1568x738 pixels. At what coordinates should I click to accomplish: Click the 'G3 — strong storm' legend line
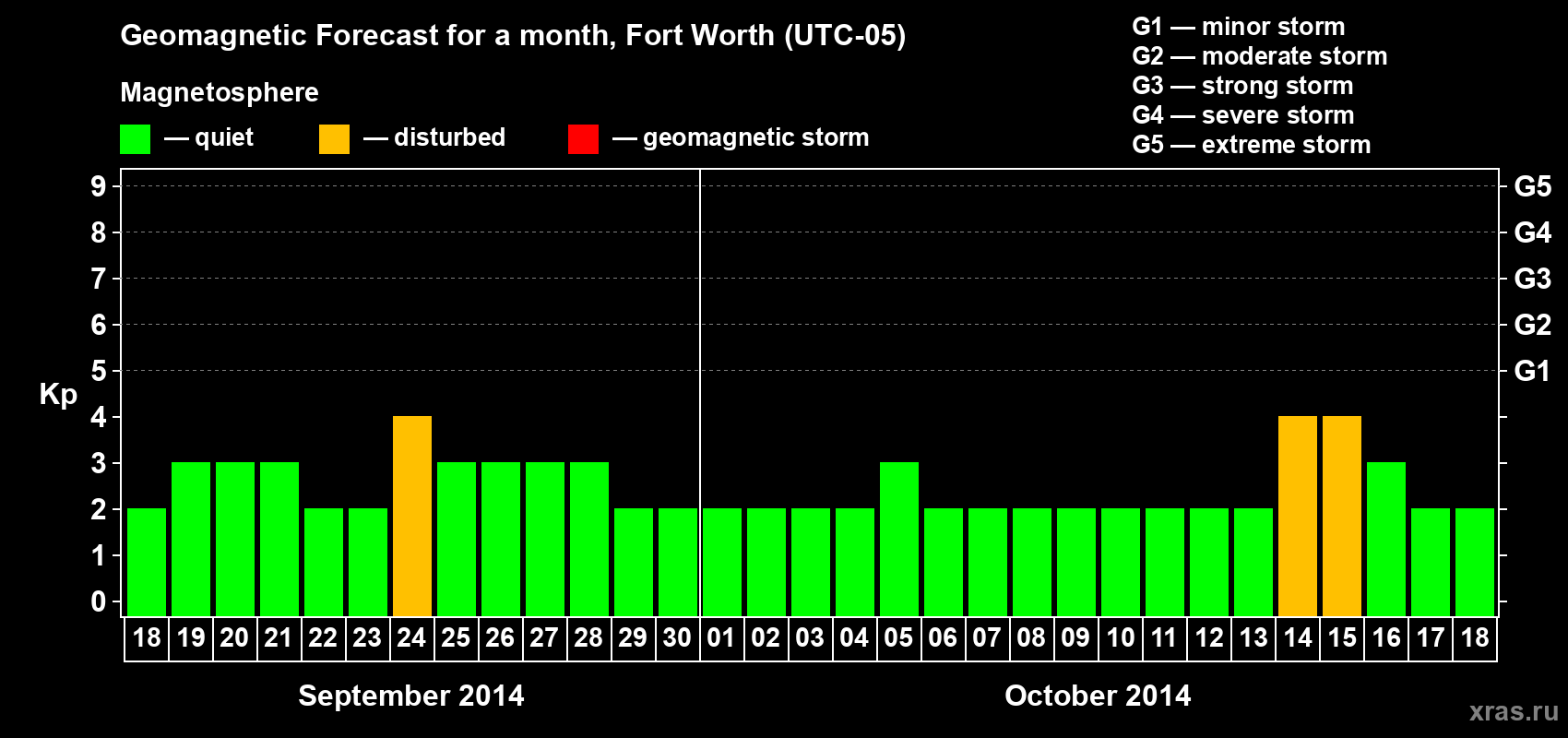coord(1242,86)
